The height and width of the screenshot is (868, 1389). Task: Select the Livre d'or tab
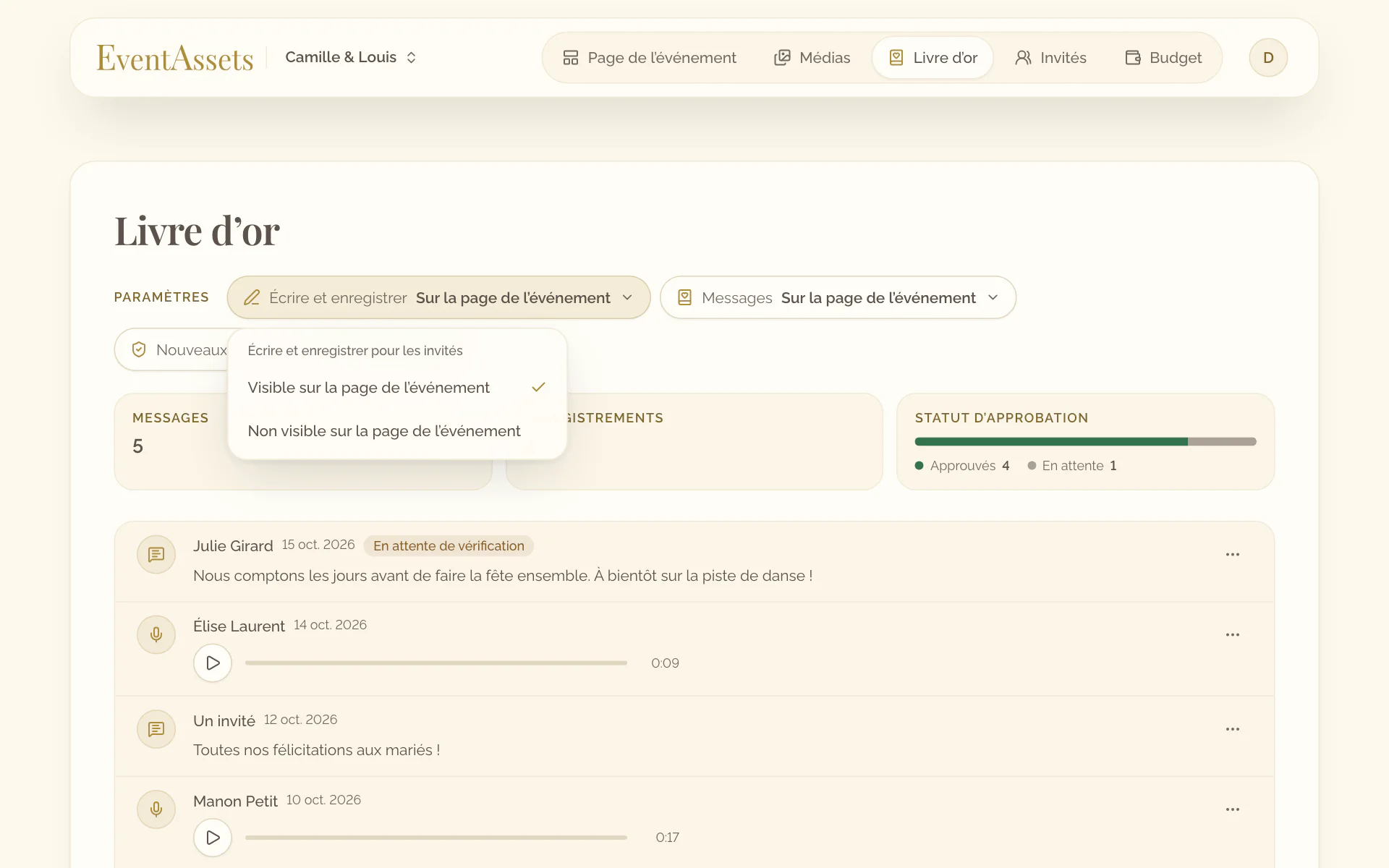[x=933, y=58]
